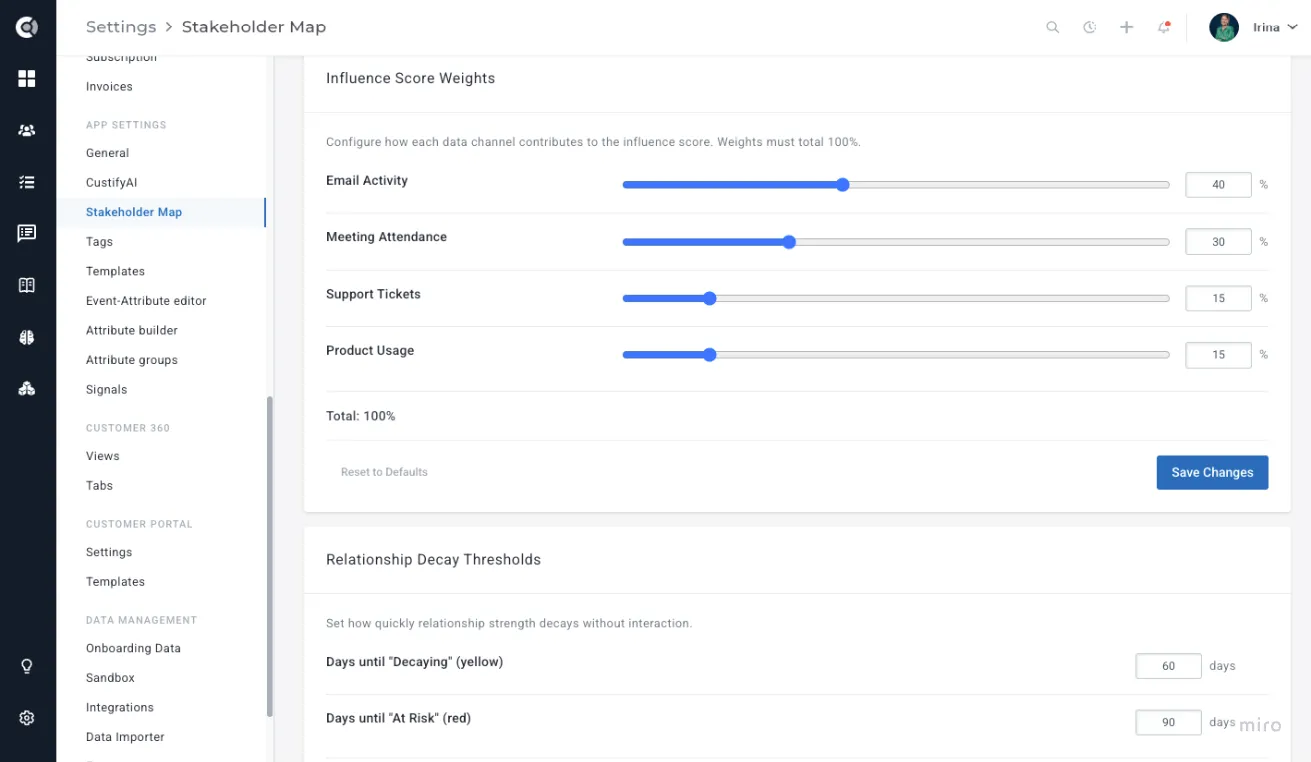Open Attribute groups in sidebar
This screenshot has width=1311, height=762.
(x=132, y=360)
